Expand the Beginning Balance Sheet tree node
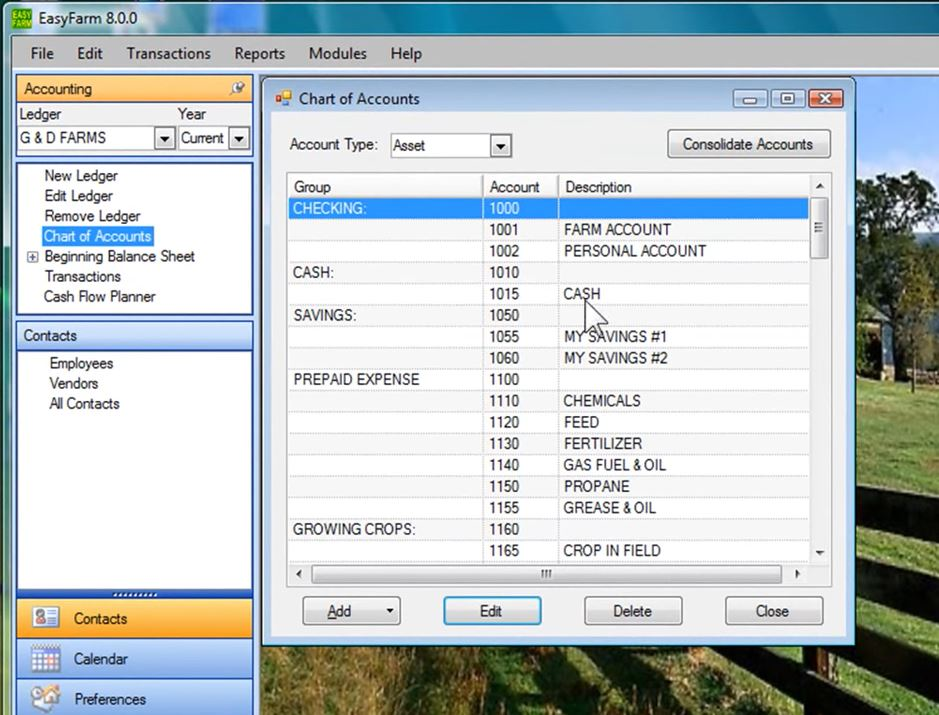 (32, 257)
